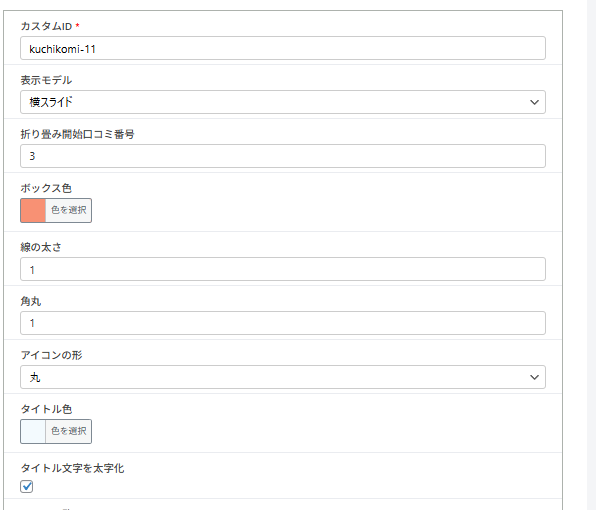
Task: Click the アイコンの形 label
Action: coord(51,355)
